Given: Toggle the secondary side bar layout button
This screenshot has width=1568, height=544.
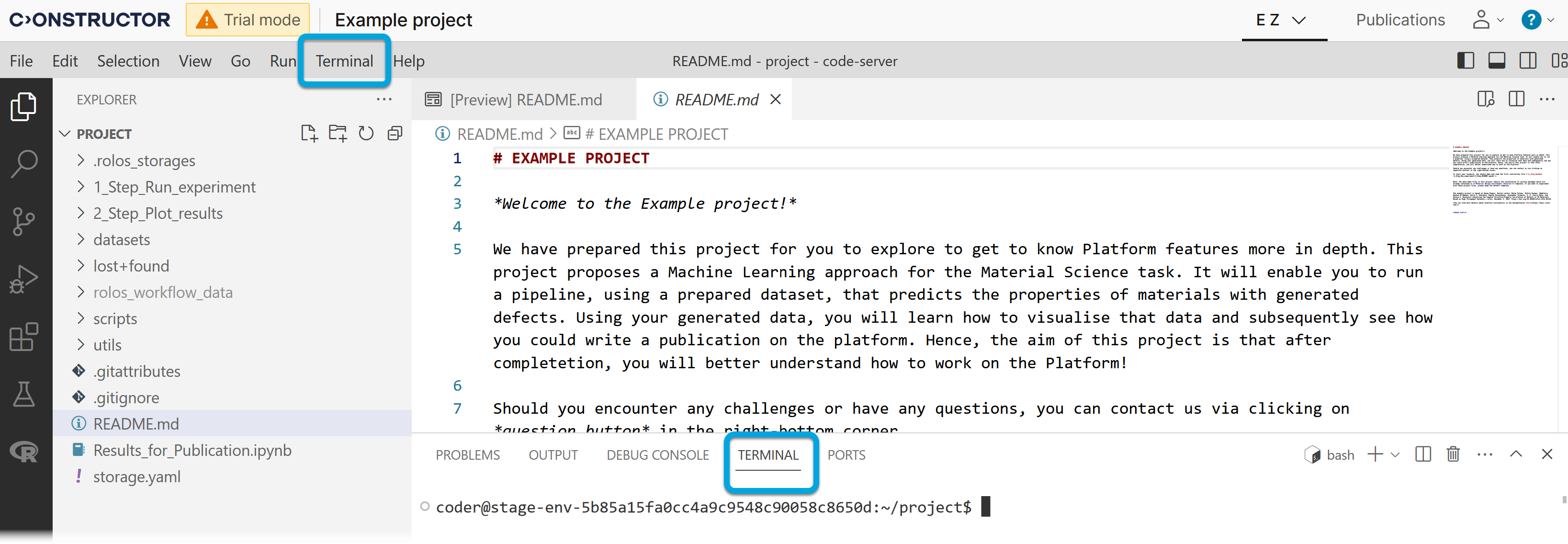Looking at the screenshot, I should pos(1527,61).
